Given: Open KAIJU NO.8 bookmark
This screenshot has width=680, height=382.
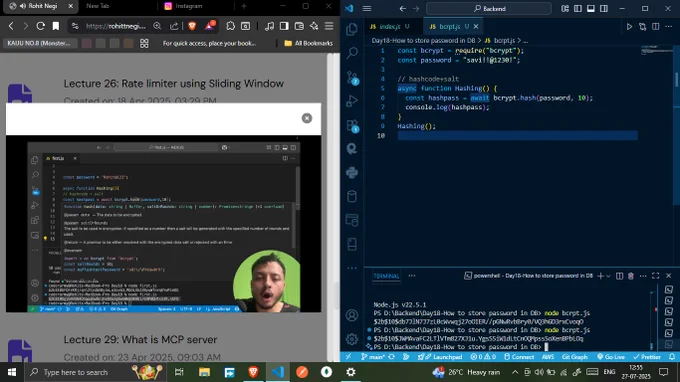Looking at the screenshot, I should point(39,43).
